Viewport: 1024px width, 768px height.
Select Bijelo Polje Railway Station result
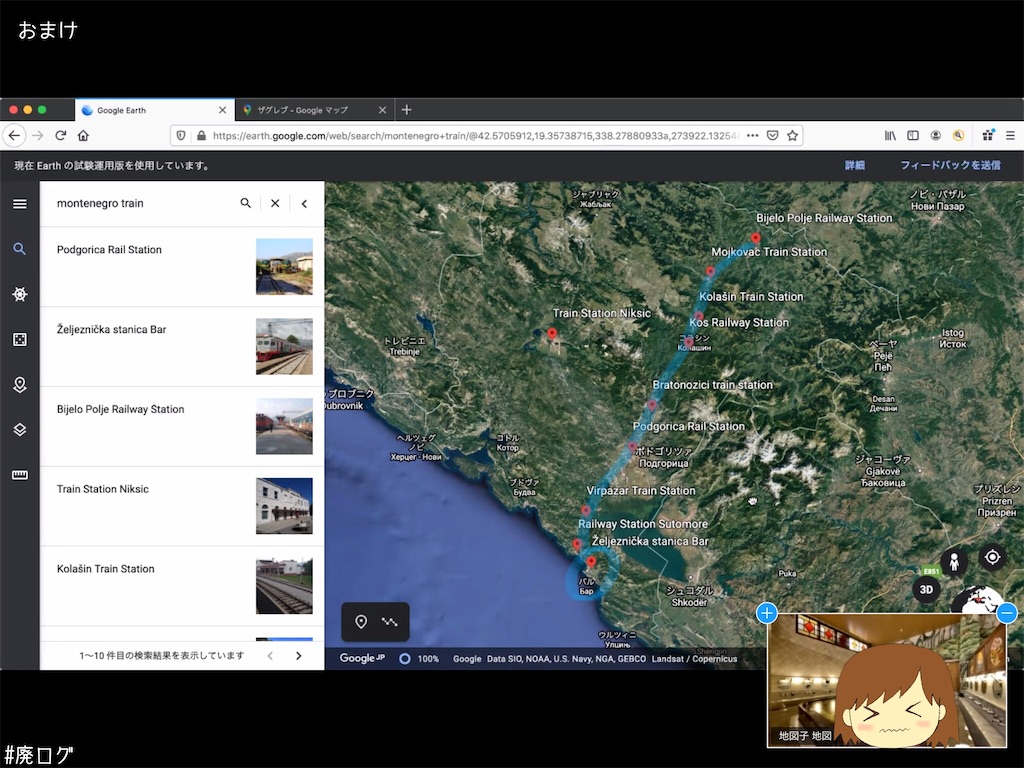point(182,426)
